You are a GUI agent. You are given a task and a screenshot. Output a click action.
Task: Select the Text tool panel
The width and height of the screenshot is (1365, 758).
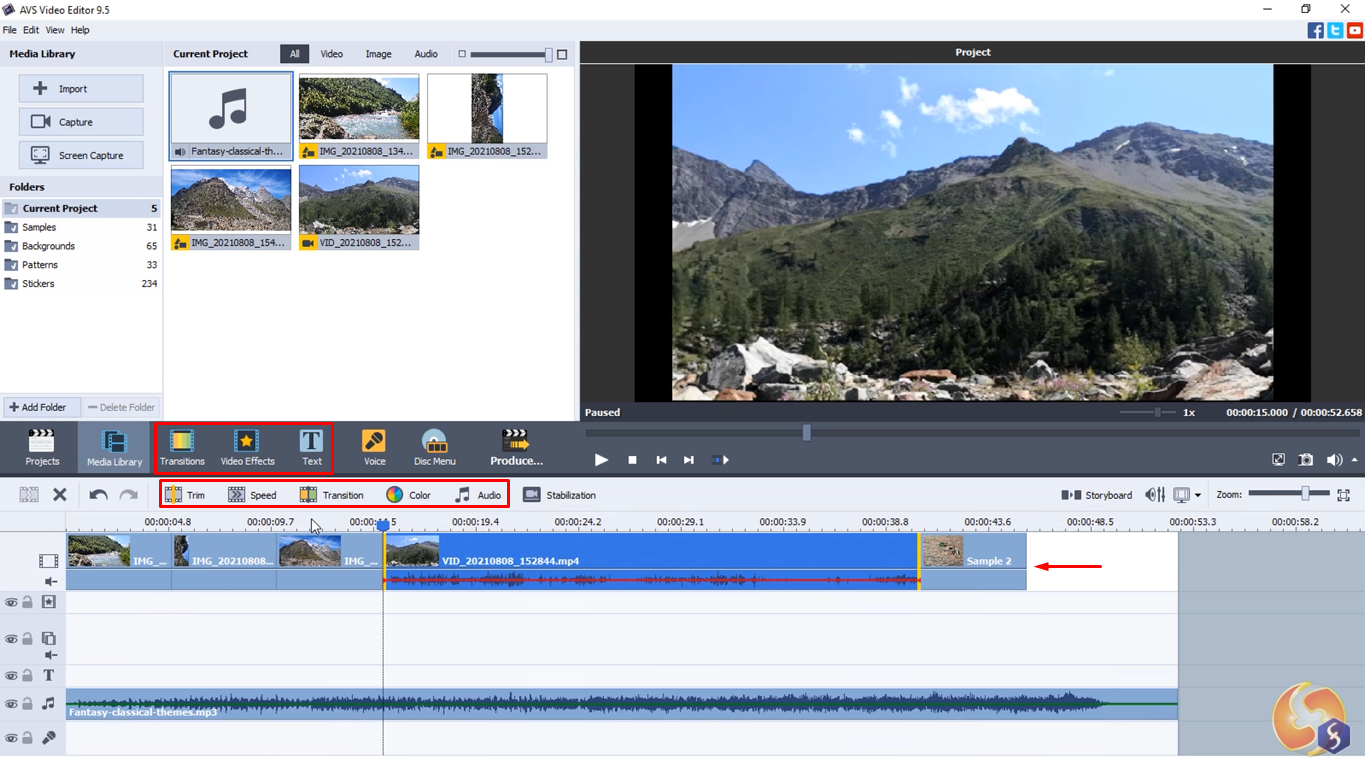coord(311,447)
